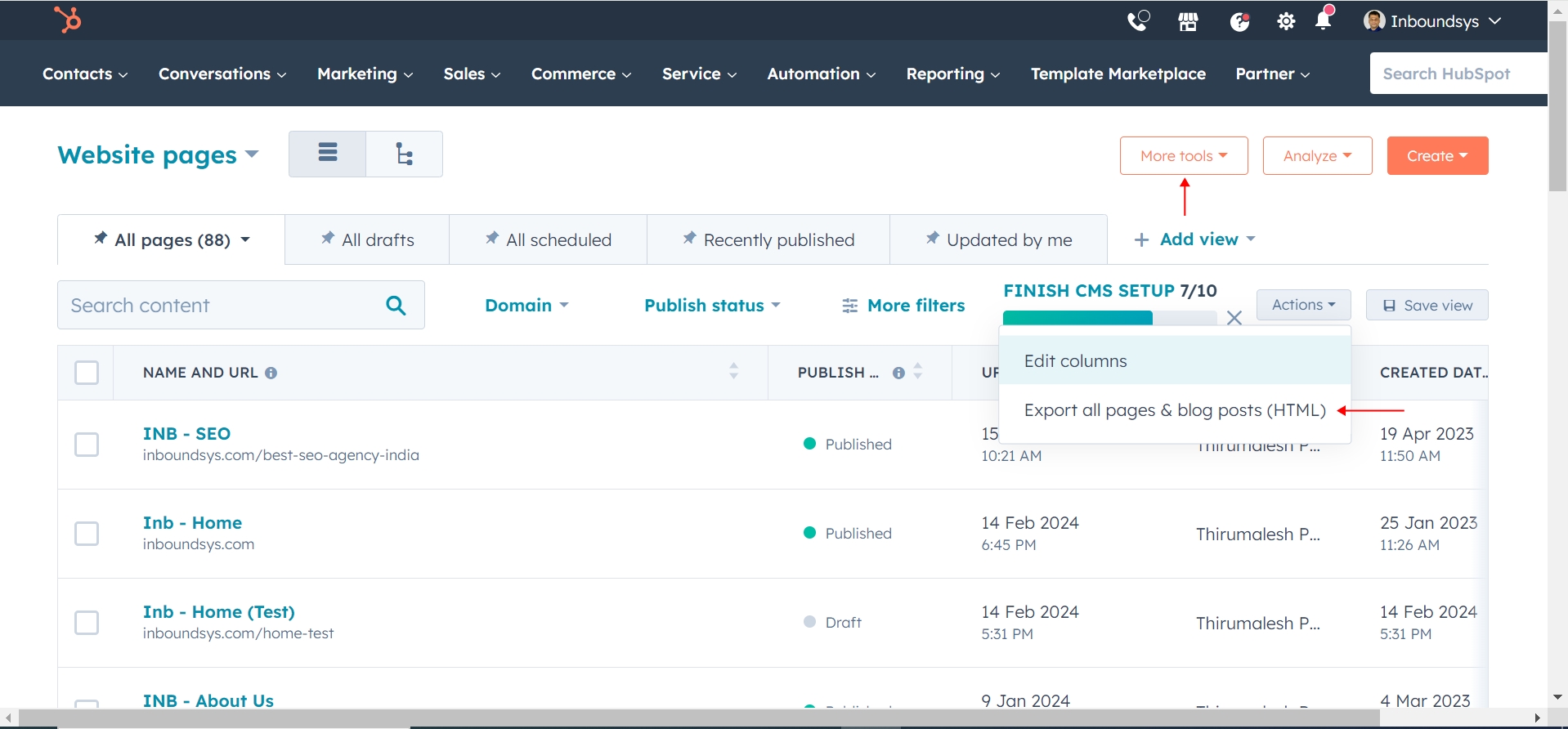Open the Service menu
The image size is (1568, 729).
point(699,74)
